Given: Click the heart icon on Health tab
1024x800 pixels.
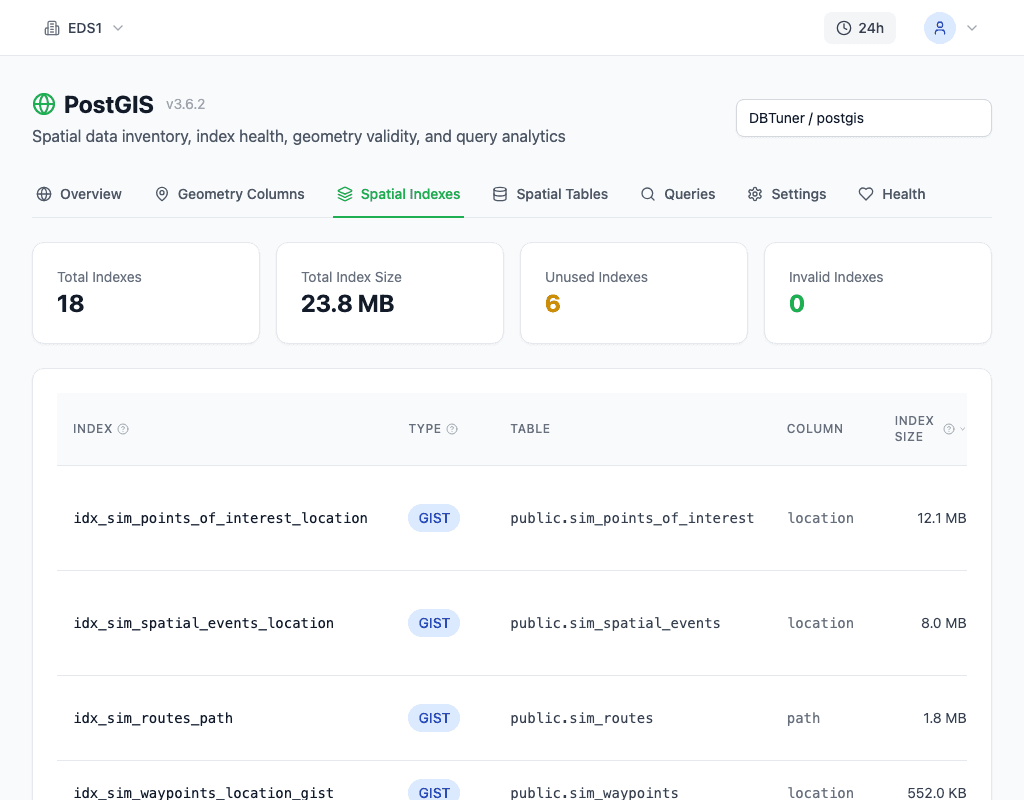Looking at the screenshot, I should 866,194.
